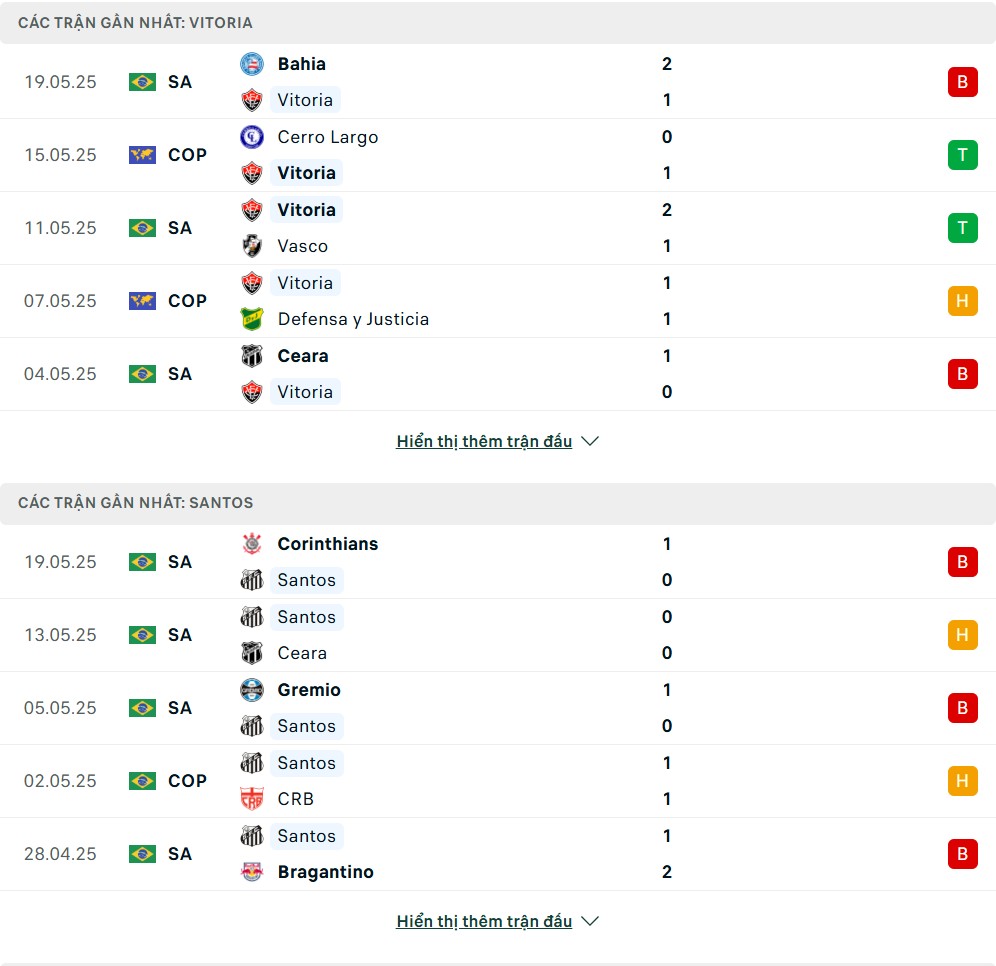The image size is (996, 966).
Task: Click the CRB club crest icon
Action: point(252,799)
